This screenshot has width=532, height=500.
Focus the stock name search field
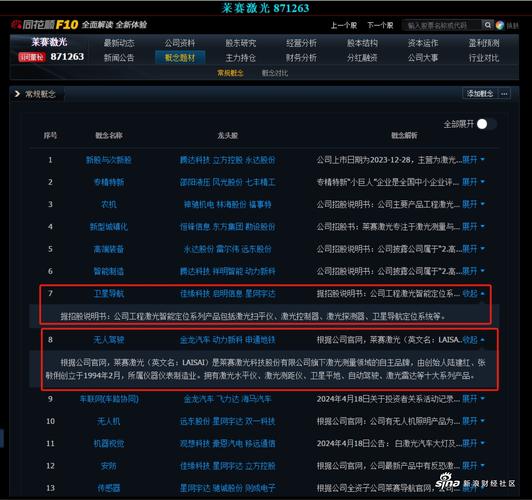click(442, 25)
